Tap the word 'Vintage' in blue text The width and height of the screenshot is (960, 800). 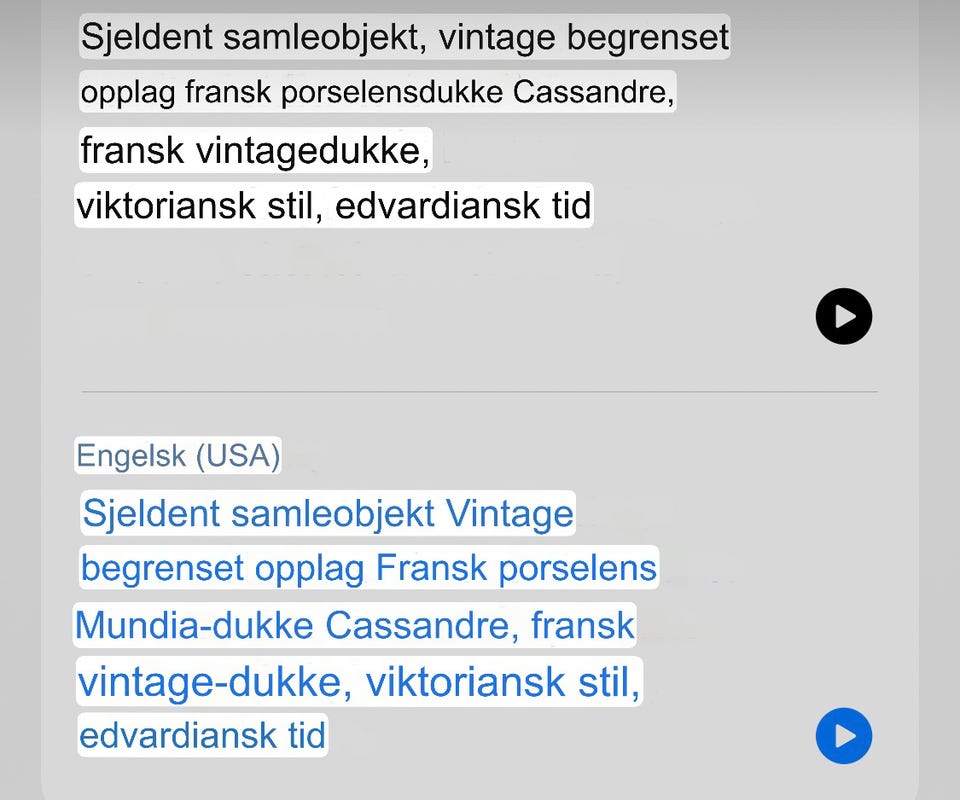pyautogui.click(x=509, y=514)
